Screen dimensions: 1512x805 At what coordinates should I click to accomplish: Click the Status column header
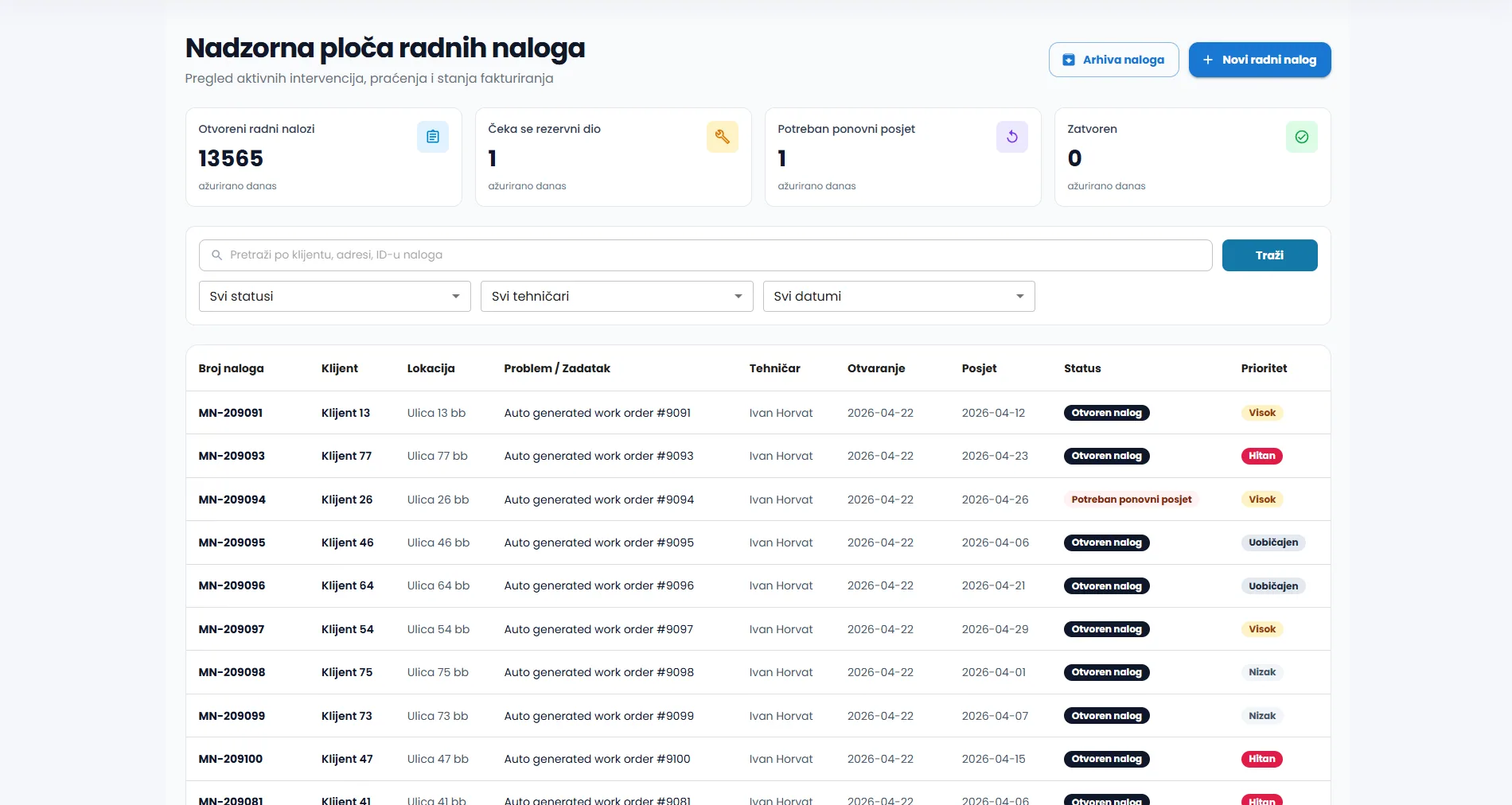tap(1082, 368)
